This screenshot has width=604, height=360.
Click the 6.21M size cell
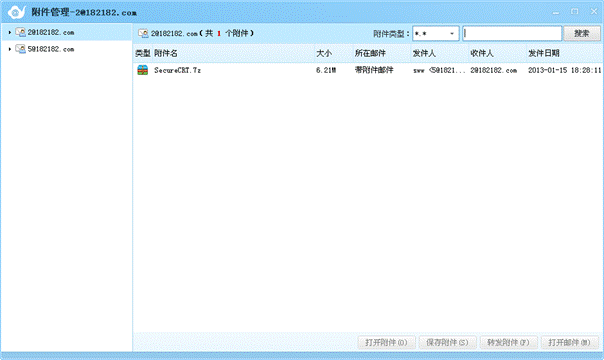tap(326, 70)
